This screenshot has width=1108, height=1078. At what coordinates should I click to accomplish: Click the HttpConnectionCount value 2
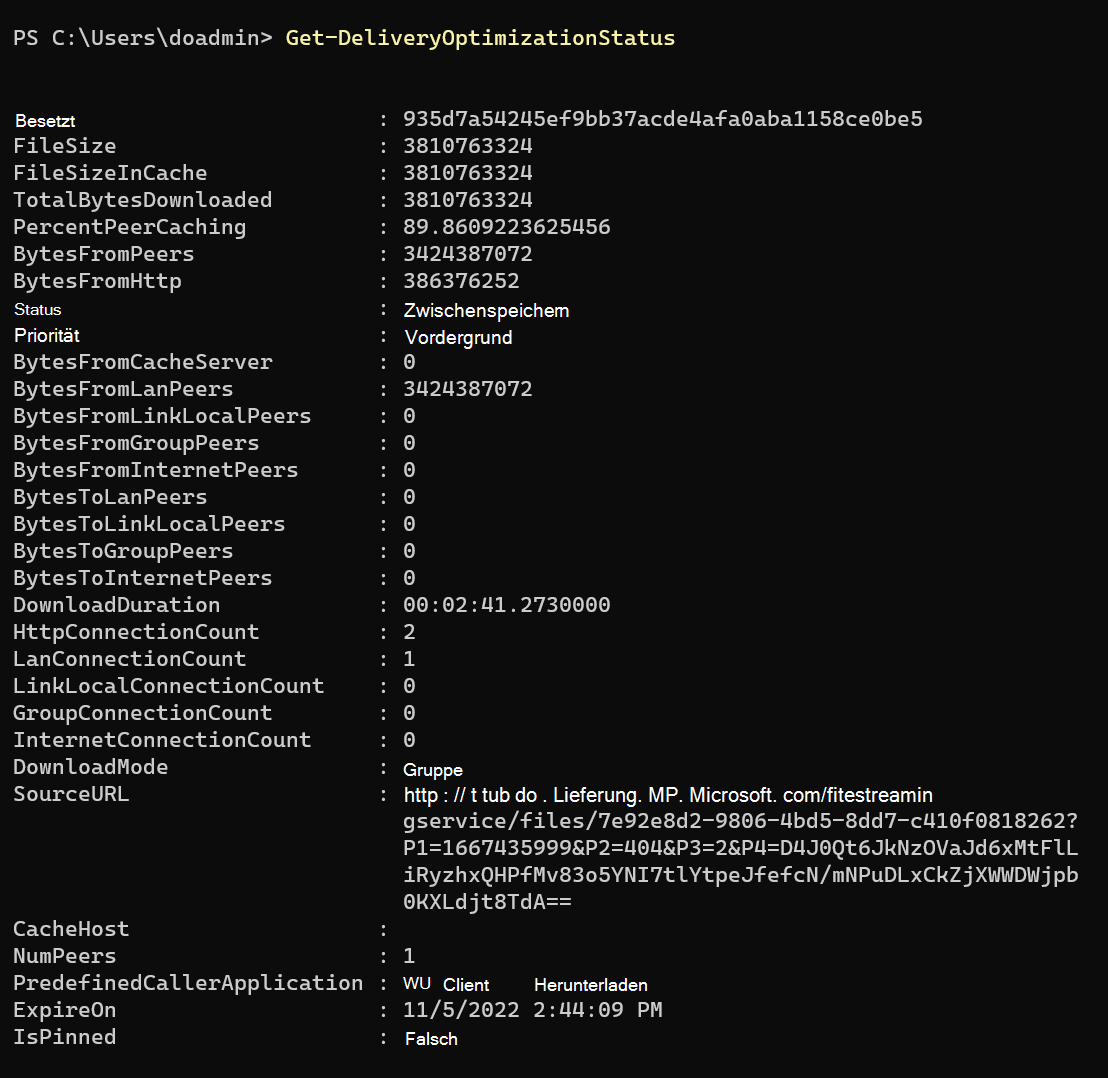[409, 632]
